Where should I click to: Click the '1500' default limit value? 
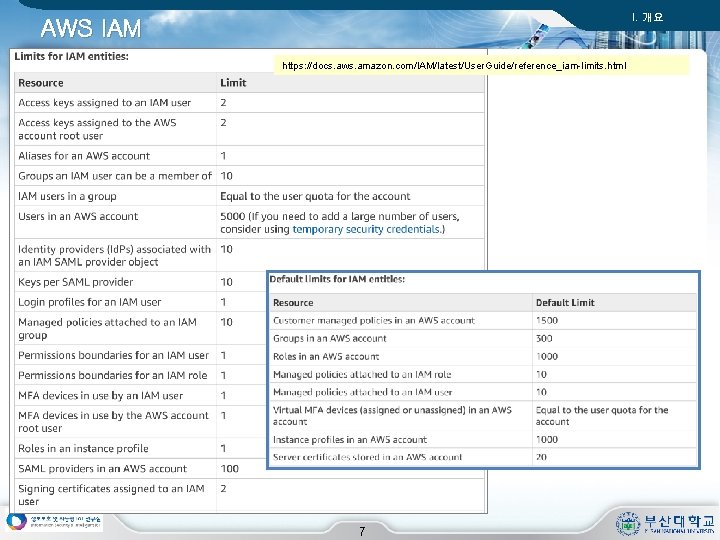(x=546, y=321)
